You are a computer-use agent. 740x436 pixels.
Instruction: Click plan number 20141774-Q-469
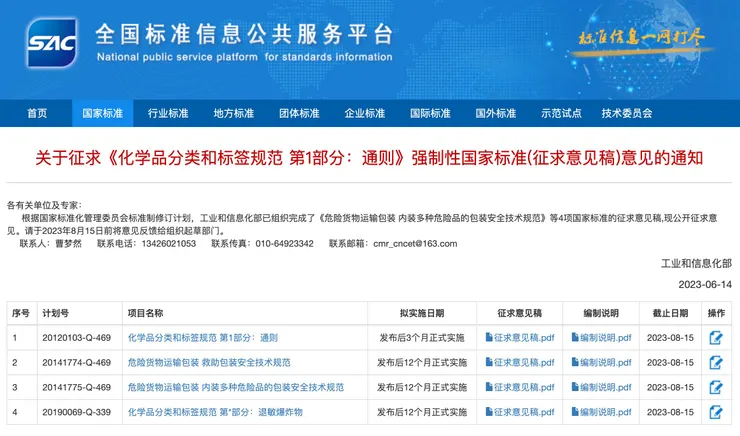(x=76, y=363)
